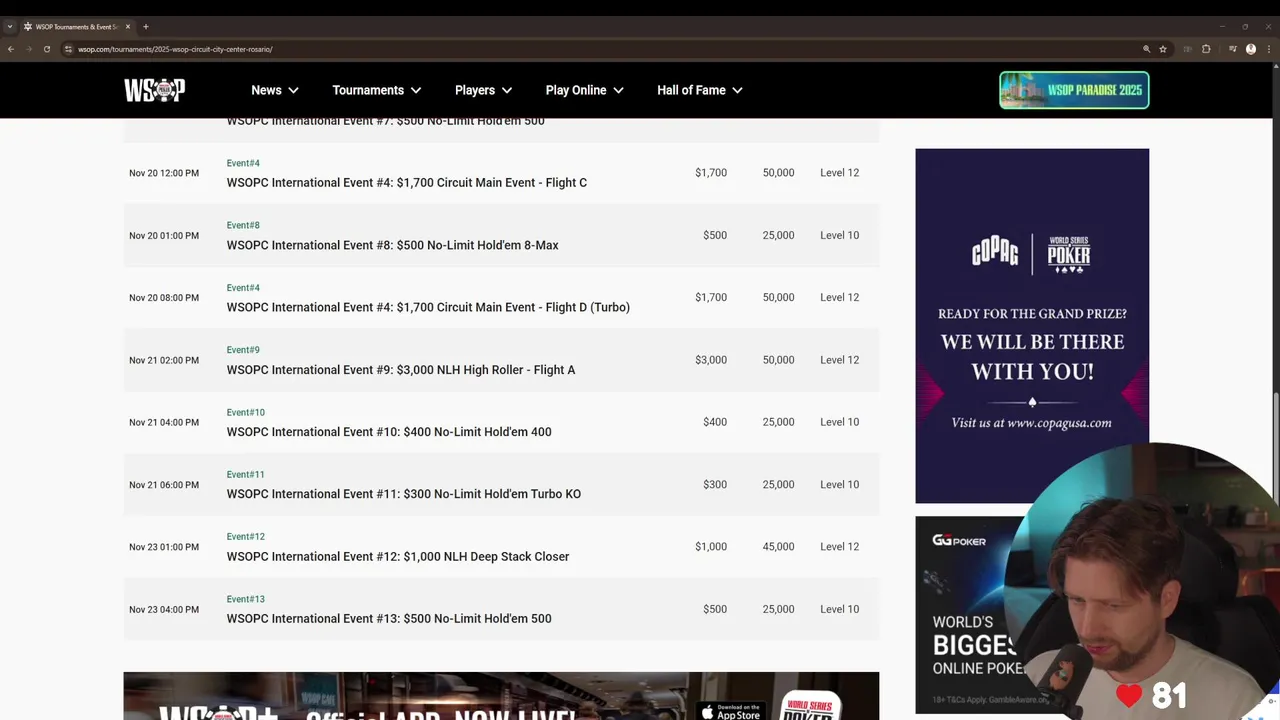Viewport: 1280px width, 720px height.
Task: Open a new tab with plus icon
Action: (x=146, y=27)
